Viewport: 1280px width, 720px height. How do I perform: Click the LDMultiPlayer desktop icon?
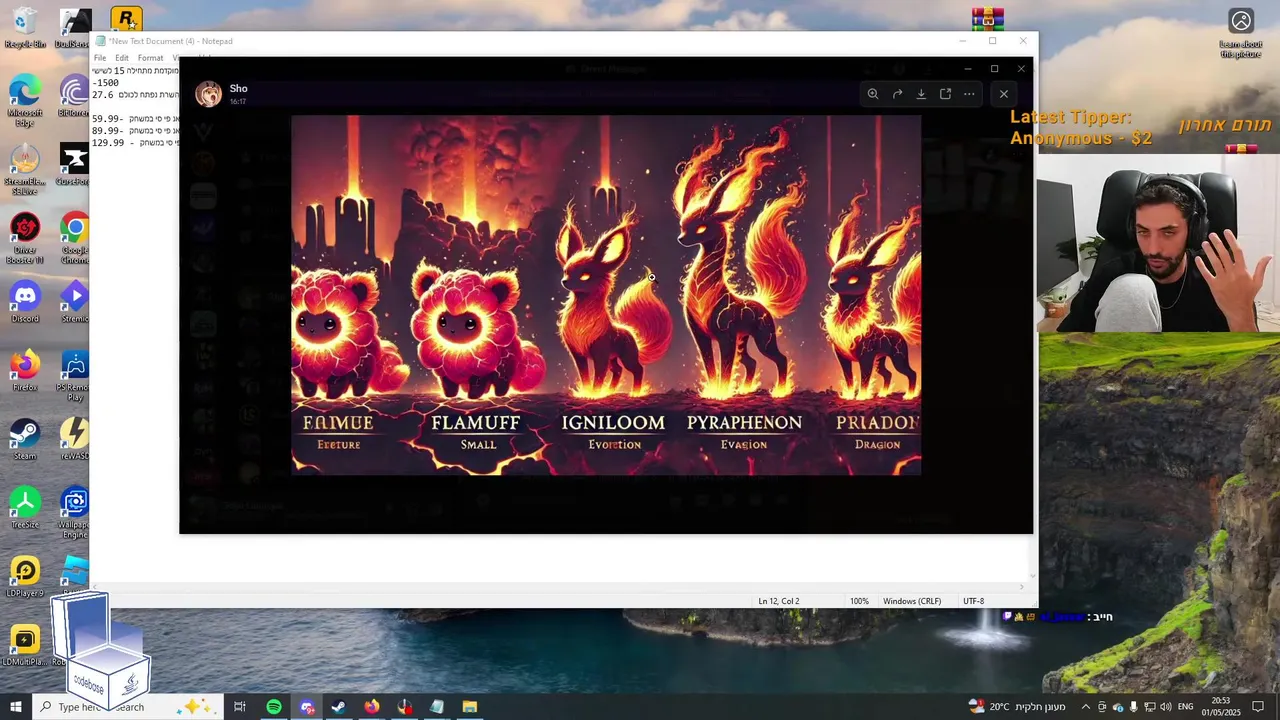[25, 645]
